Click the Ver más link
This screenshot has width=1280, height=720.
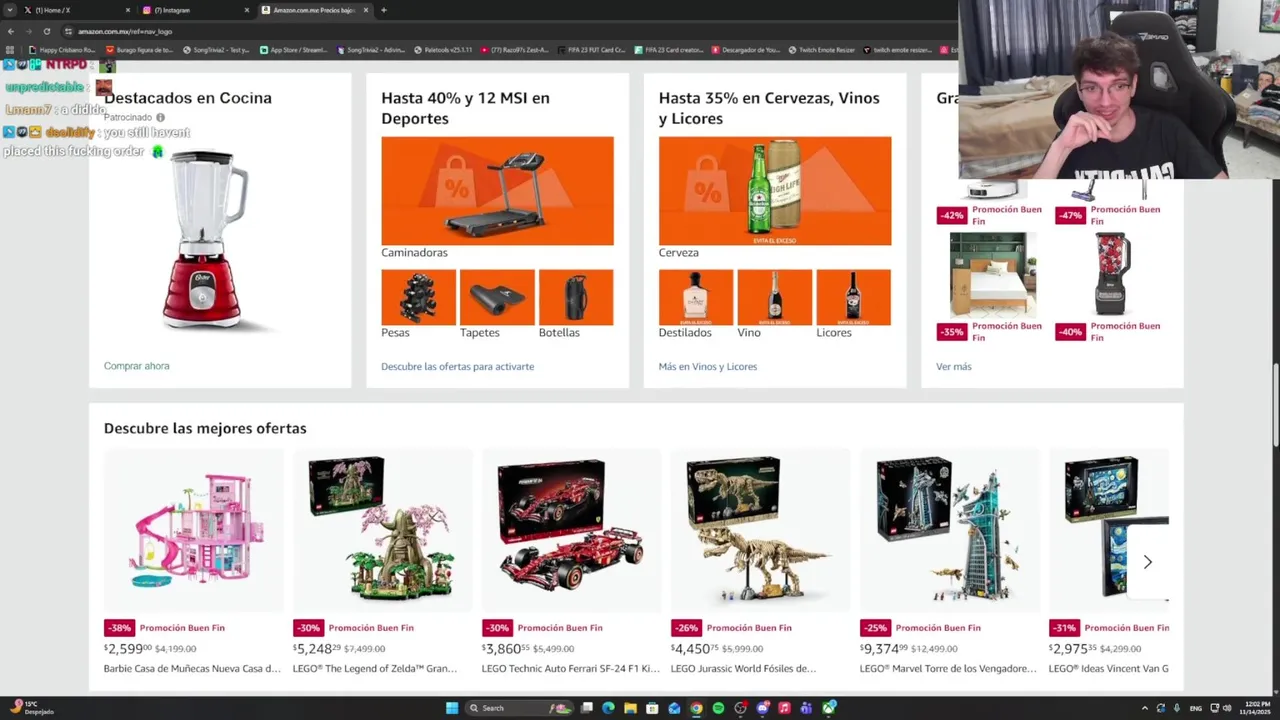(953, 366)
